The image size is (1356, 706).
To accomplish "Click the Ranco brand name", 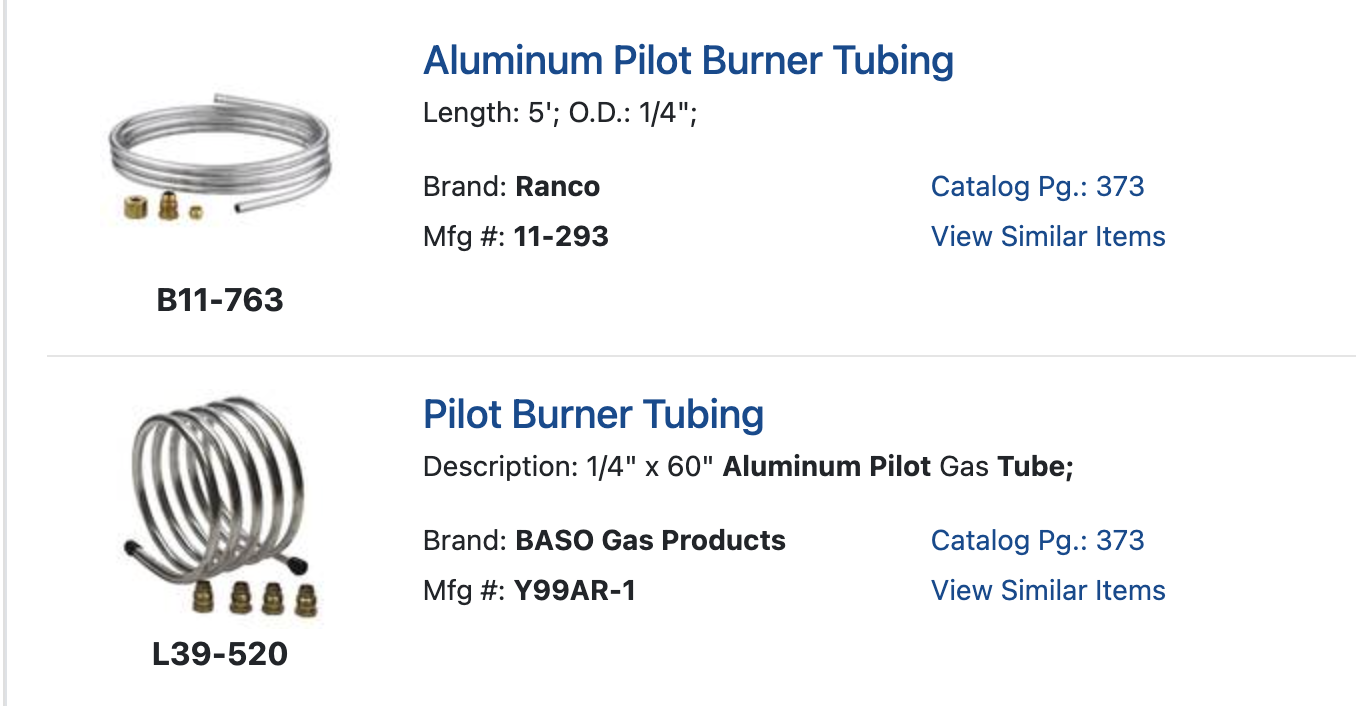I will 557,187.
